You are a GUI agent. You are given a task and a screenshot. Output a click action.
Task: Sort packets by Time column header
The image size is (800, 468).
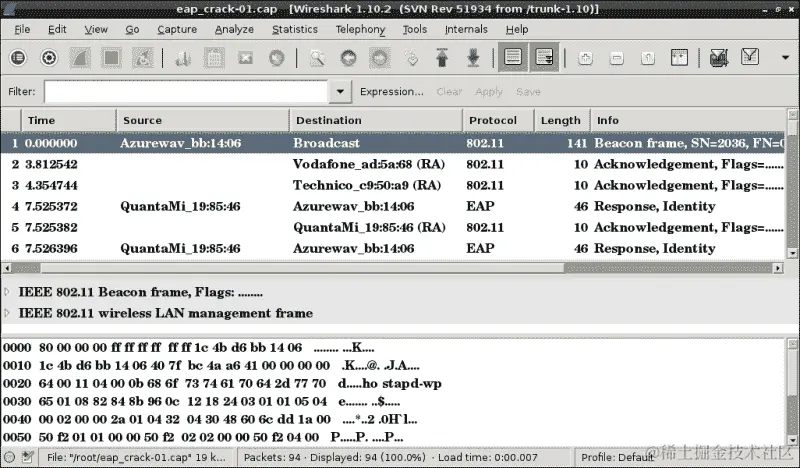pyautogui.click(x=69, y=120)
